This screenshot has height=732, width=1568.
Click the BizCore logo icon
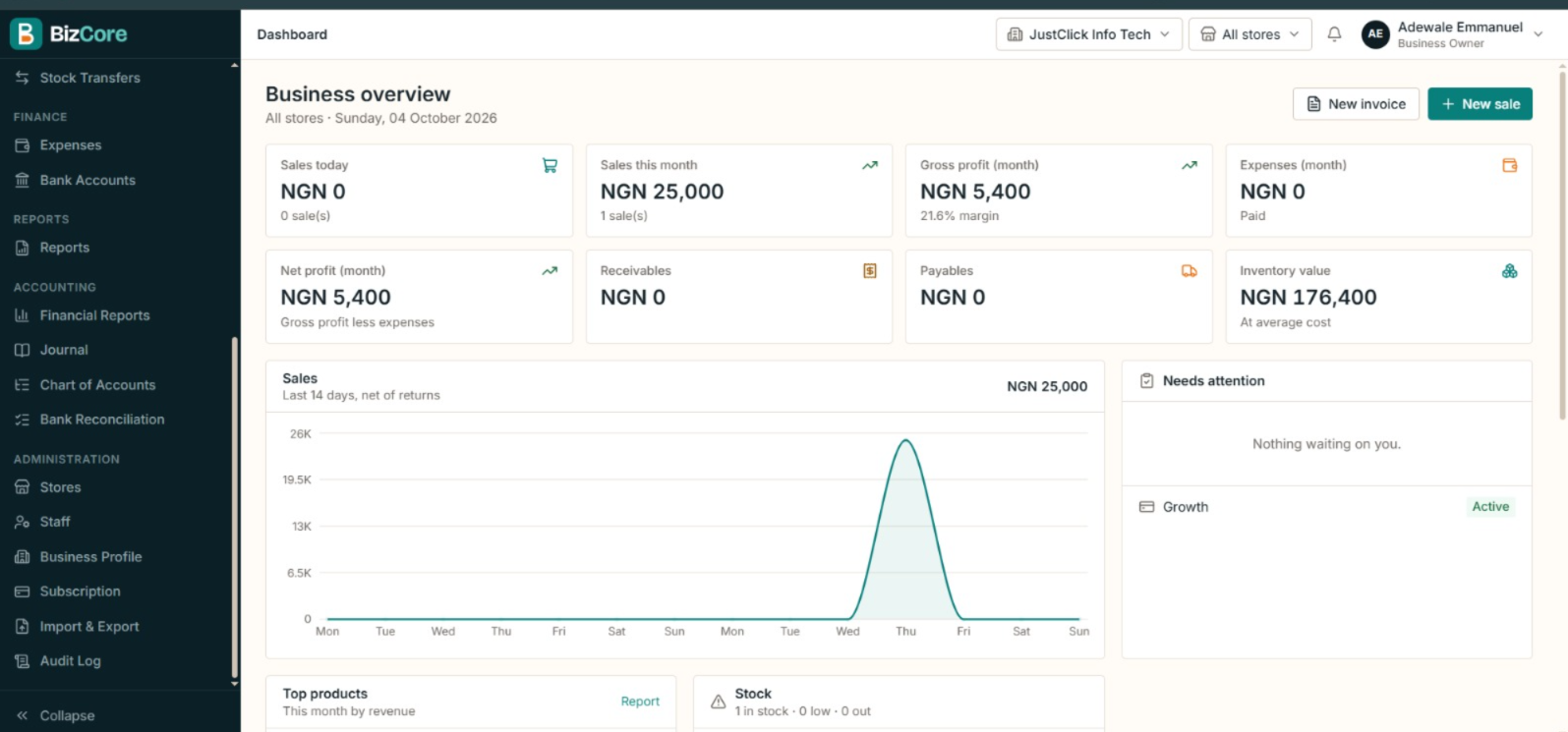coord(26,33)
